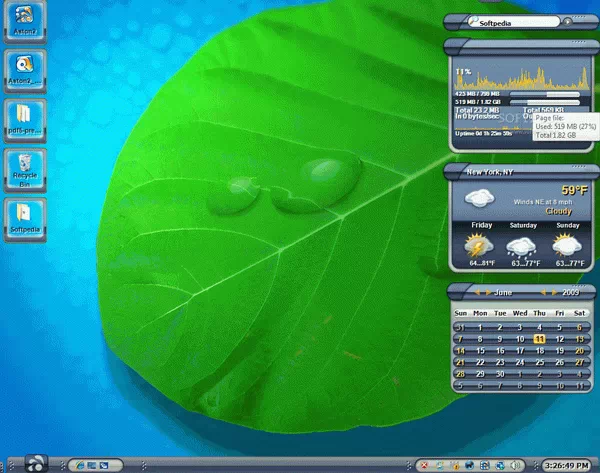Image resolution: width=600 pixels, height=473 pixels.
Task: Click the Uptime text in system monitor
Action: [x=484, y=134]
